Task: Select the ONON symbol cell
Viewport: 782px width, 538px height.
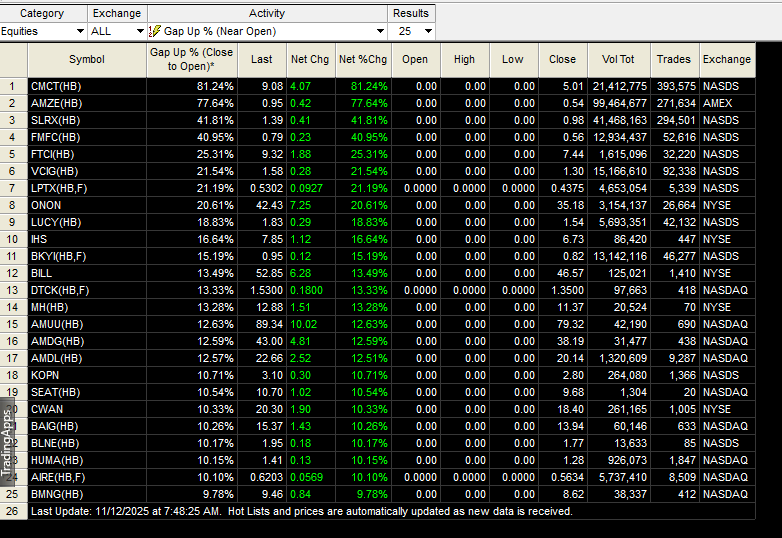Action: 87,205
